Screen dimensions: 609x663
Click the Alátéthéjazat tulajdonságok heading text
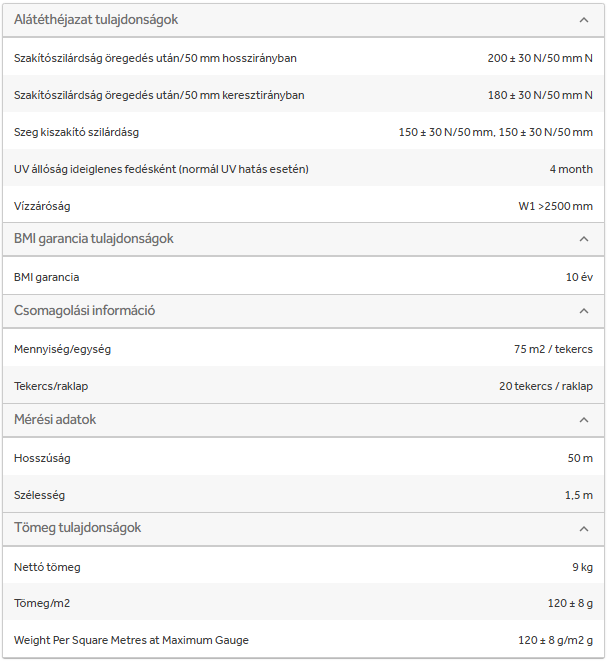pyautogui.click(x=96, y=20)
